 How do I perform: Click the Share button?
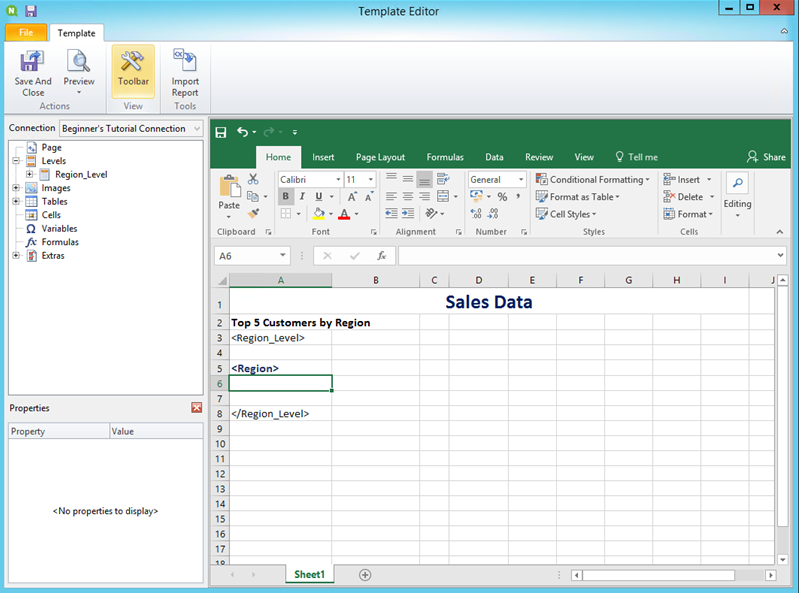click(x=766, y=157)
